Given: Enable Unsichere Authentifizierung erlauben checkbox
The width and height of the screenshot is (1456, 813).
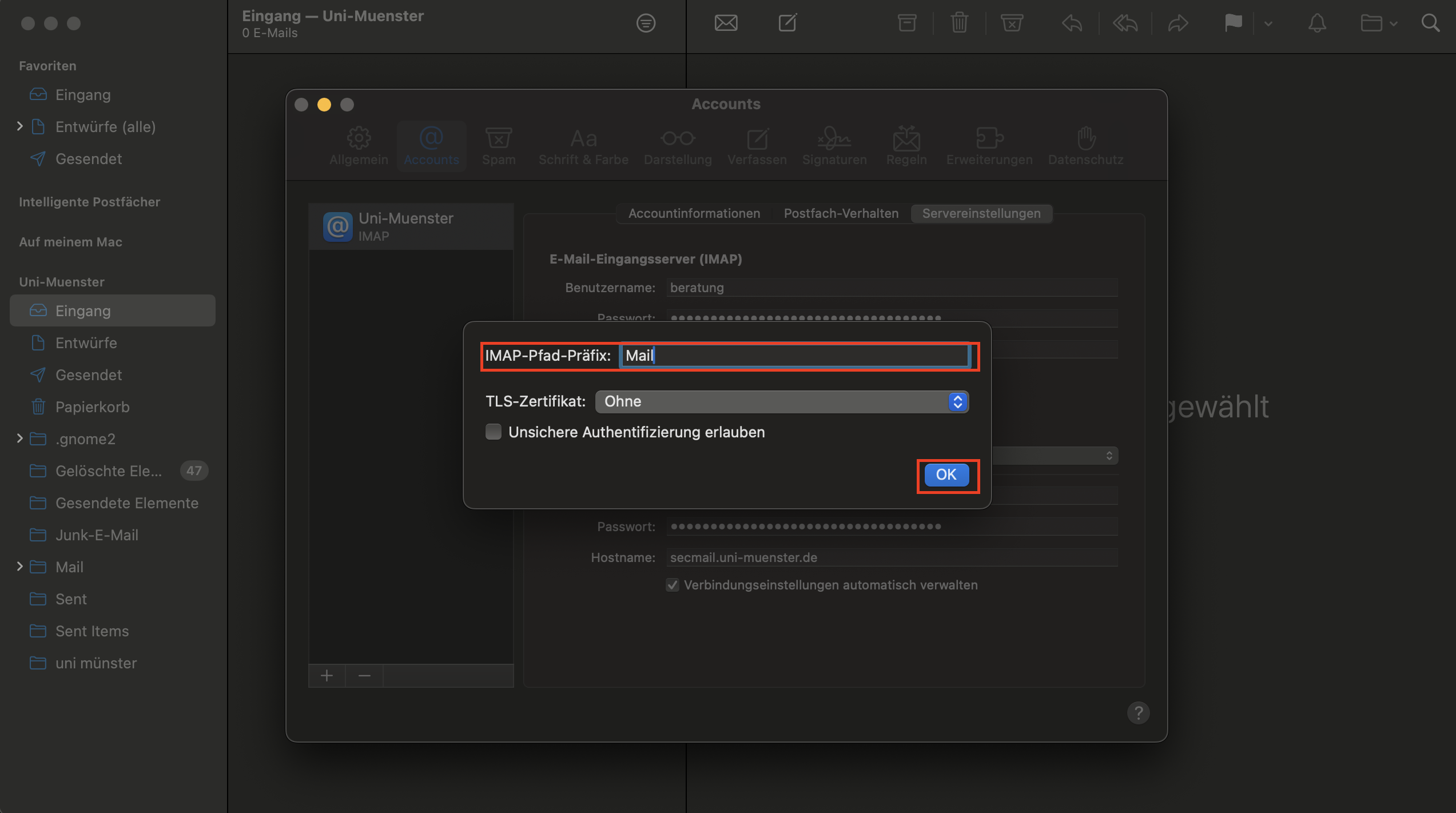Looking at the screenshot, I should [494, 432].
